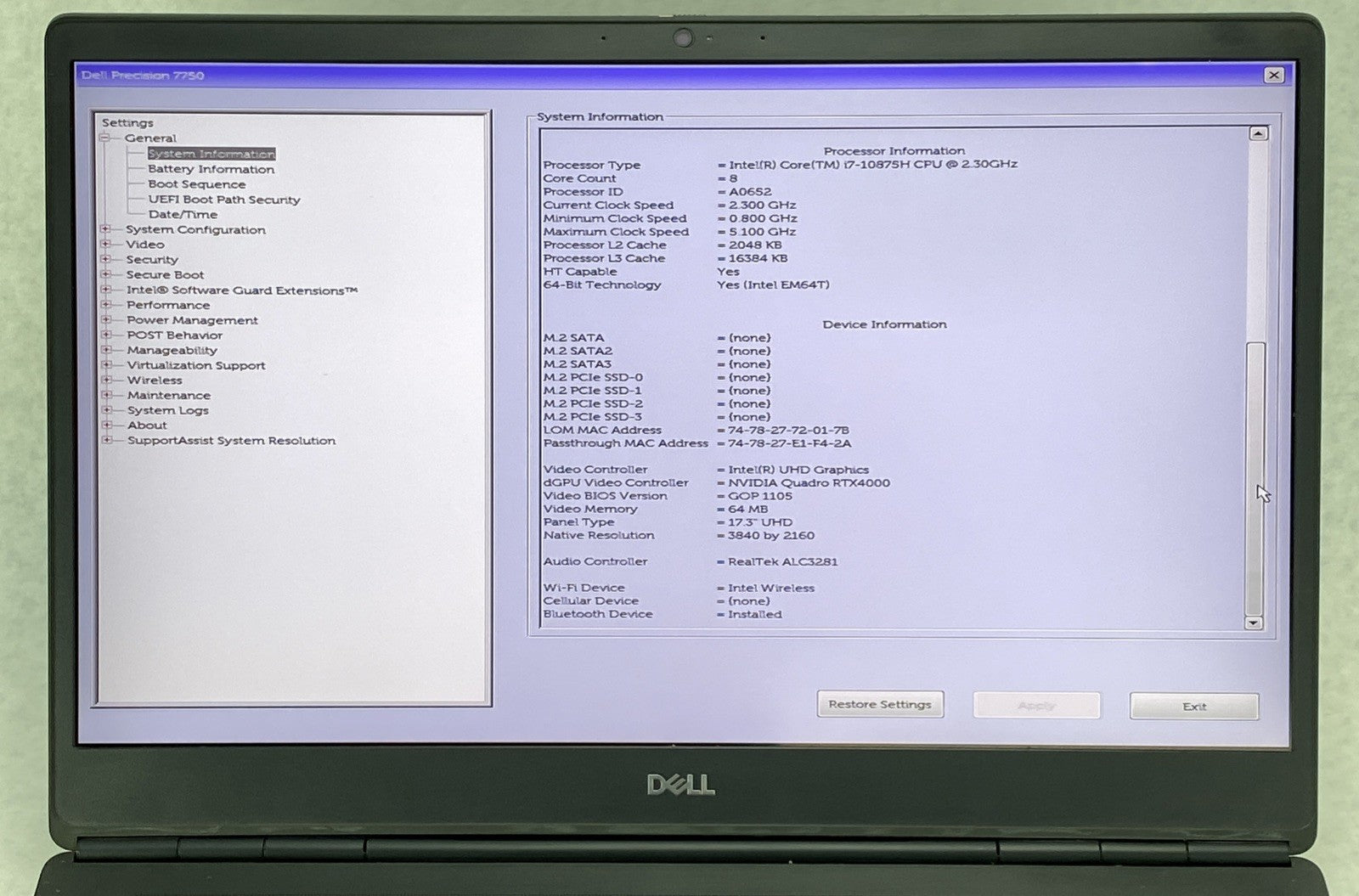This screenshot has width=1359, height=896.
Task: Expand Intel Software Guard Extensions
Action: coord(105,290)
